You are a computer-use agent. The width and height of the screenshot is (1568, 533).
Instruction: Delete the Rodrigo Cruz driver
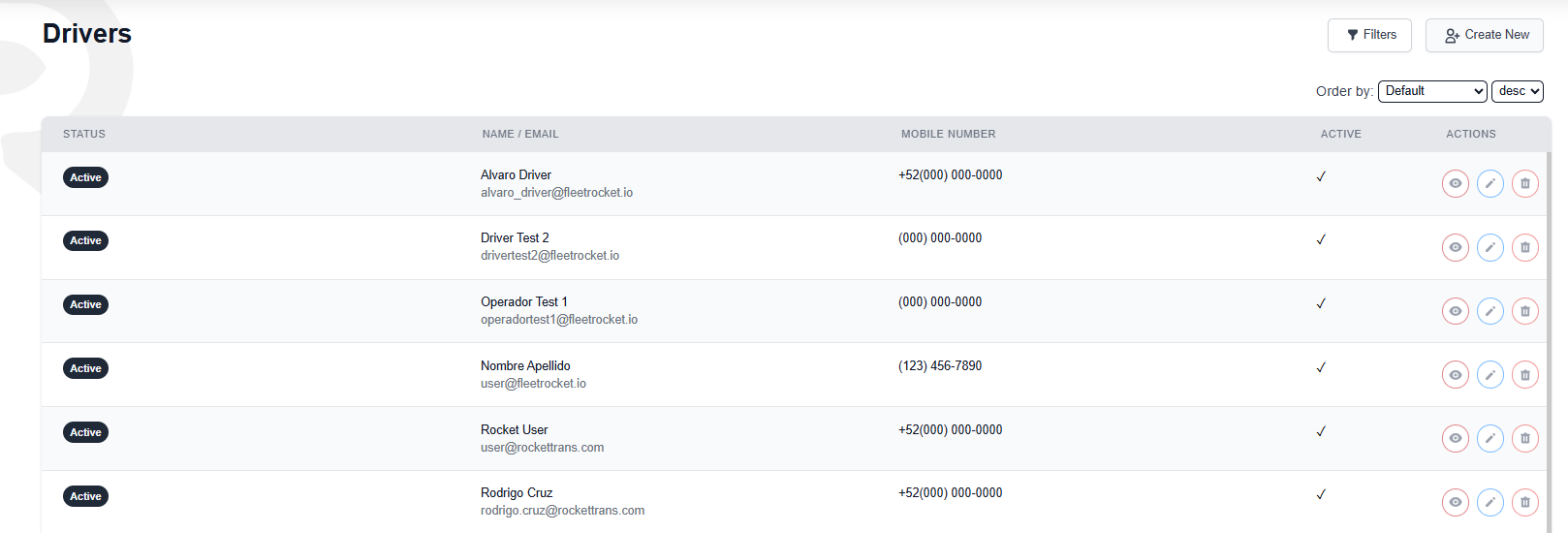point(1524,502)
